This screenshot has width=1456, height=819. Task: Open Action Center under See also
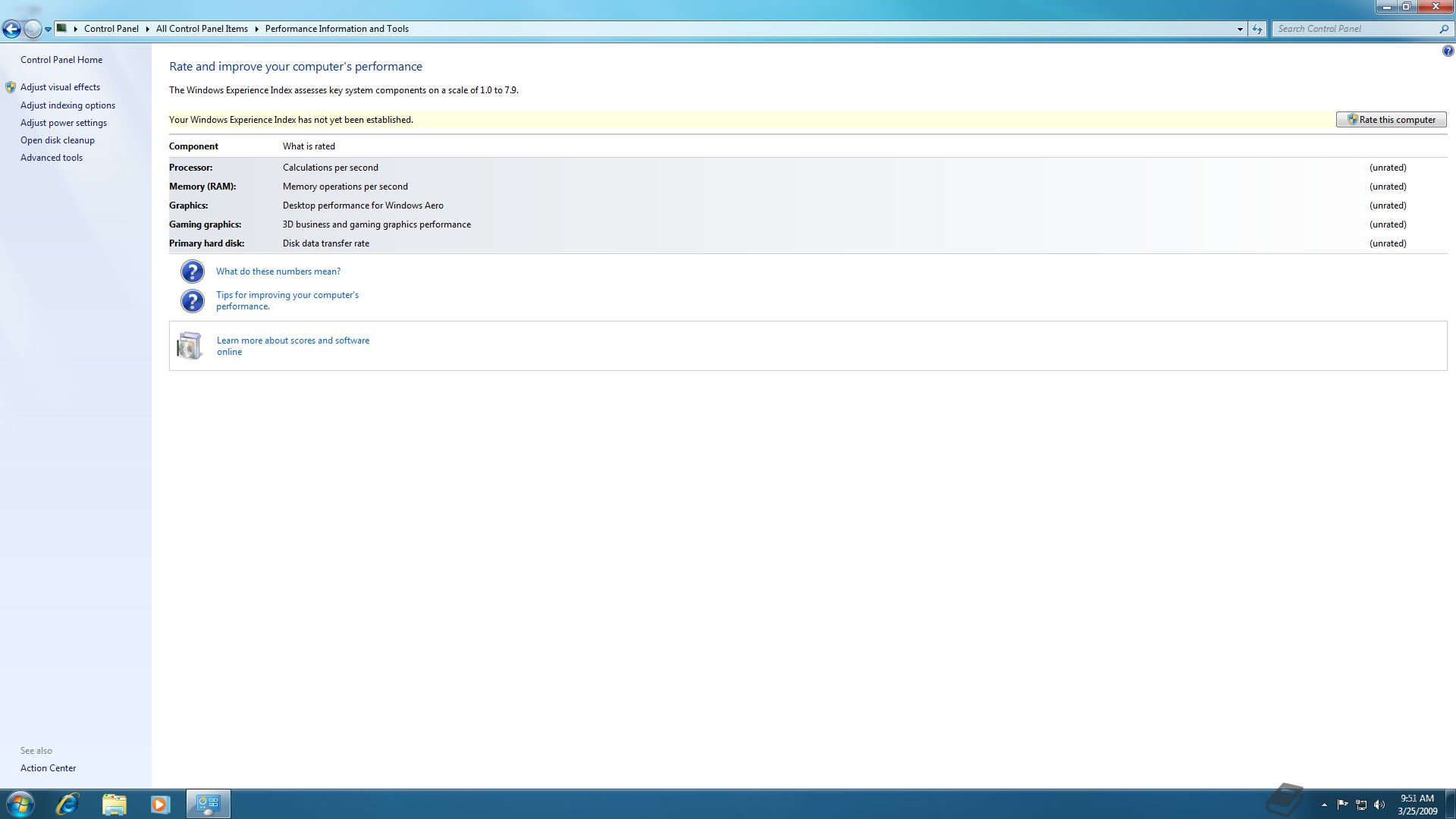tap(48, 768)
